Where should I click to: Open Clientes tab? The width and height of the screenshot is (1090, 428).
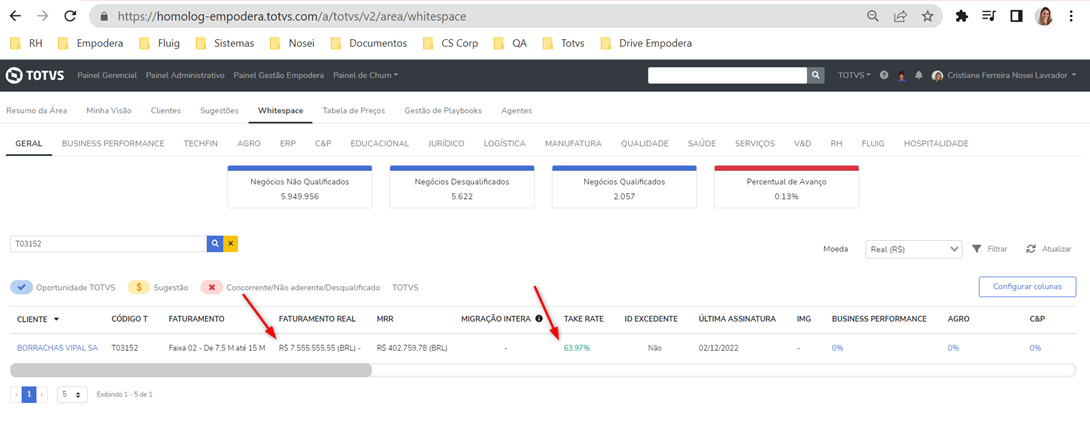(165, 110)
